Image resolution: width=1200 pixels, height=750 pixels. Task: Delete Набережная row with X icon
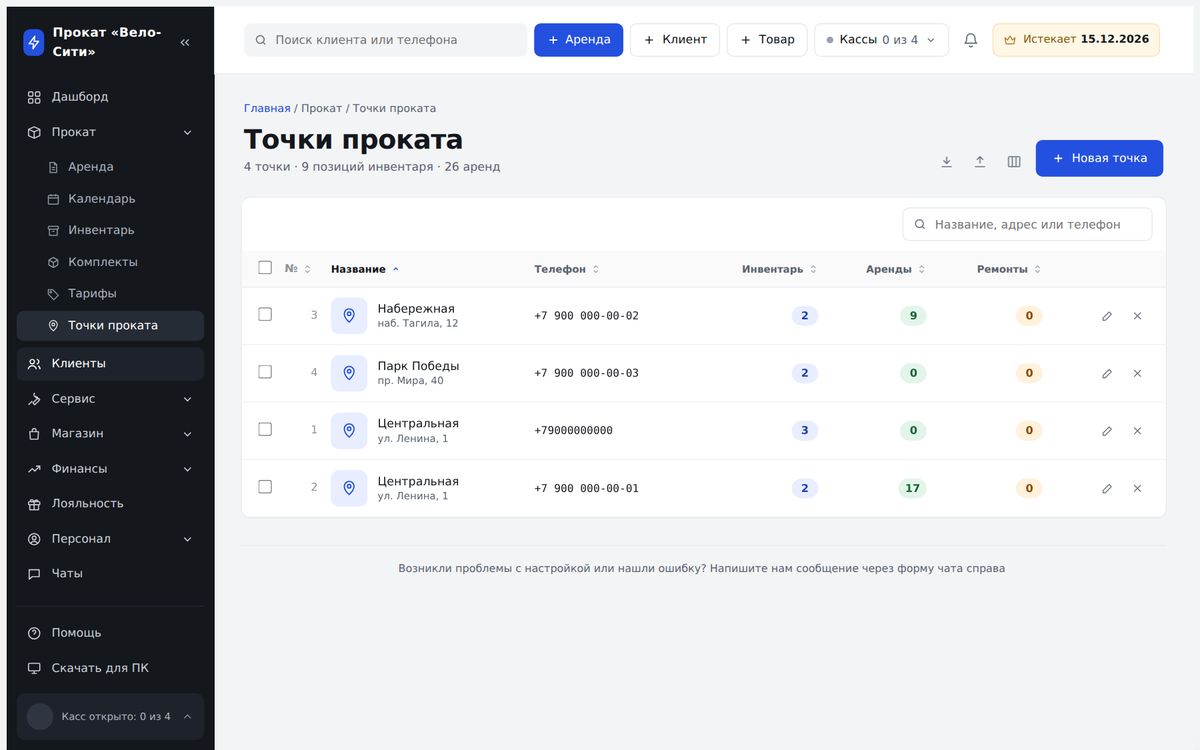1137,316
